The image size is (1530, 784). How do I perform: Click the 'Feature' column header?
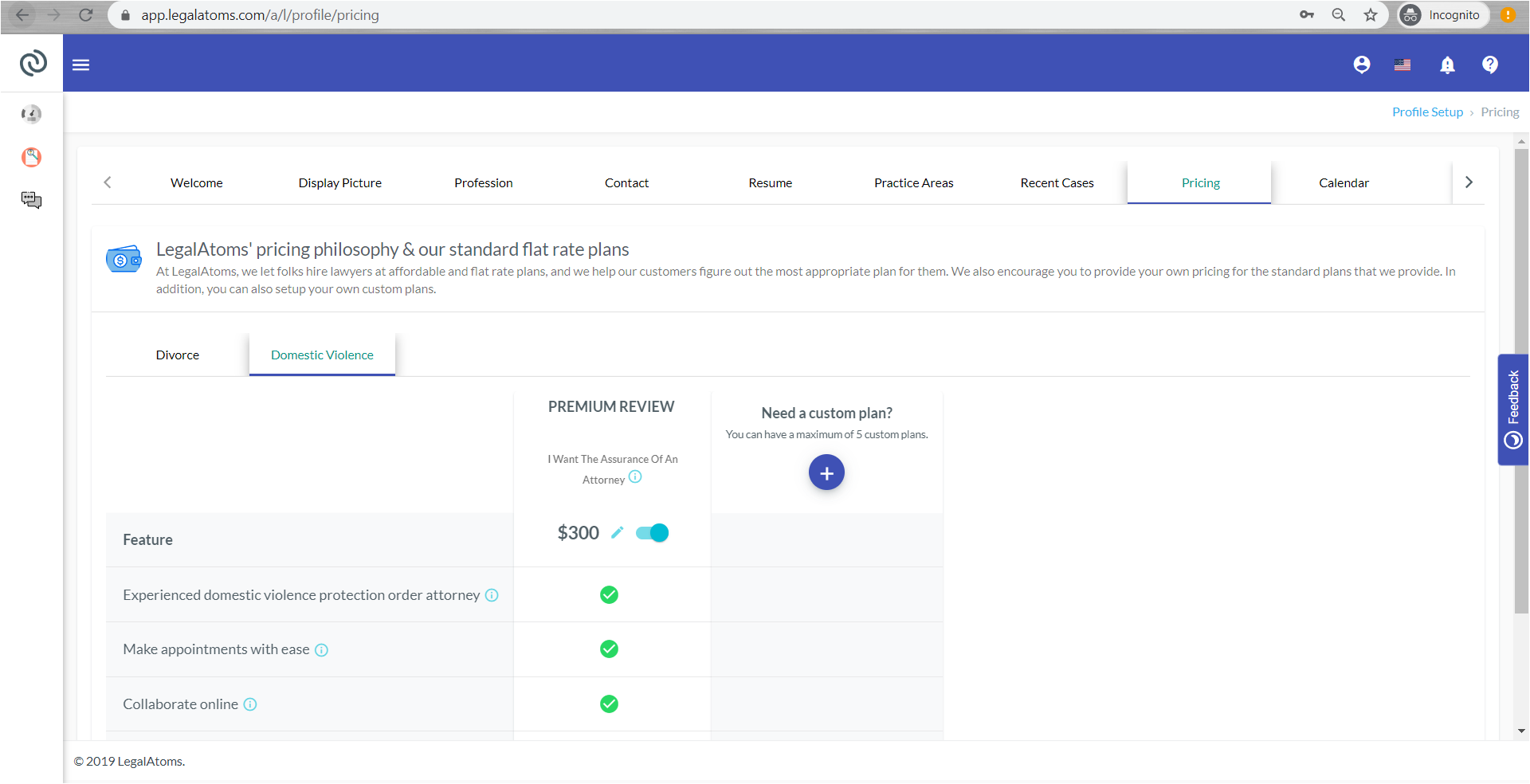(147, 540)
